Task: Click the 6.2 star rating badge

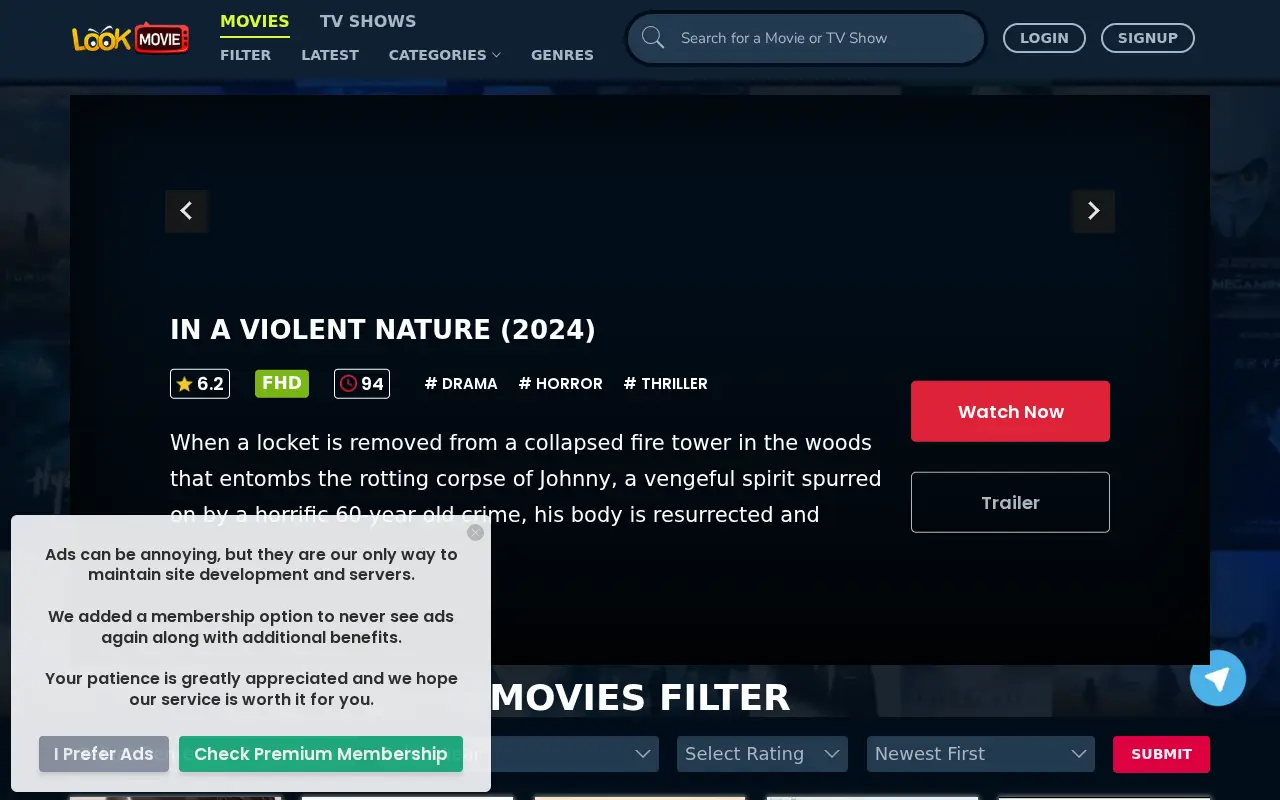Action: [x=200, y=384]
